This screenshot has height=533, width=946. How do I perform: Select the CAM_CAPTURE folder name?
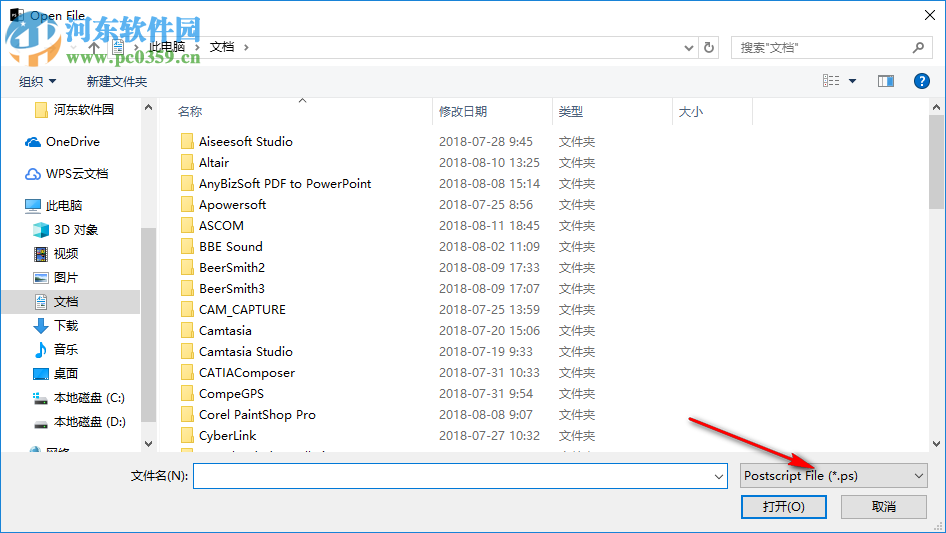(x=242, y=310)
